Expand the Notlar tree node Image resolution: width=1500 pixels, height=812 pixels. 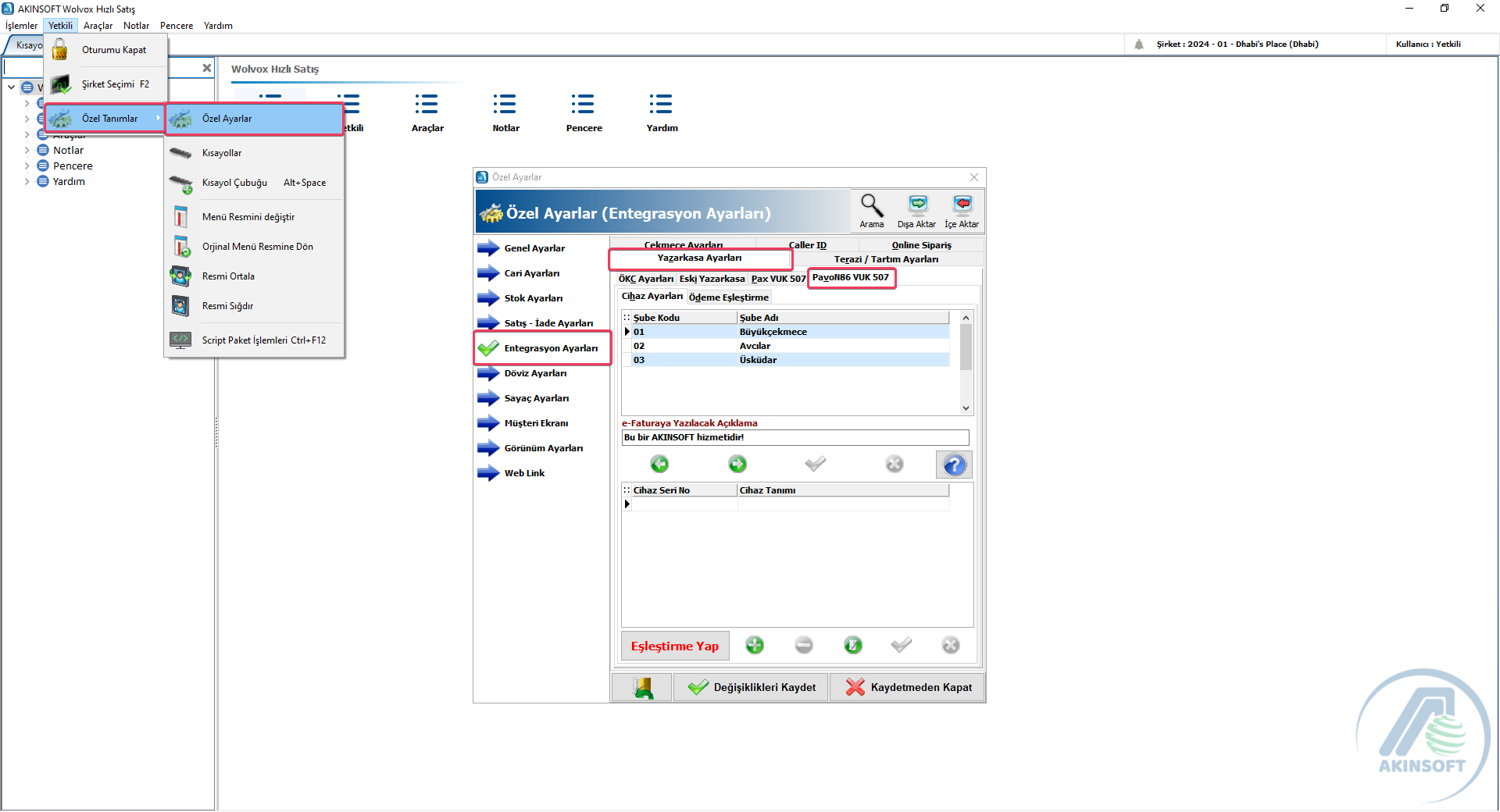[27, 150]
